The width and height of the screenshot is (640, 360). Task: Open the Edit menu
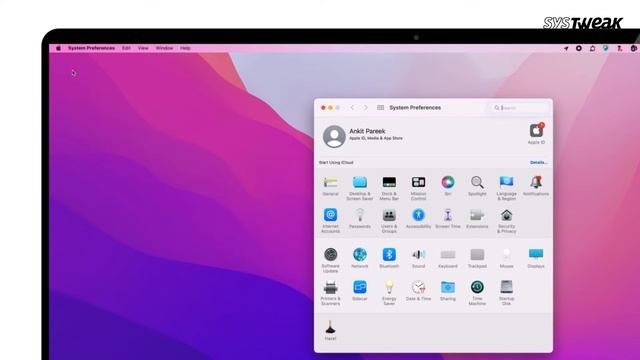[x=126, y=48]
